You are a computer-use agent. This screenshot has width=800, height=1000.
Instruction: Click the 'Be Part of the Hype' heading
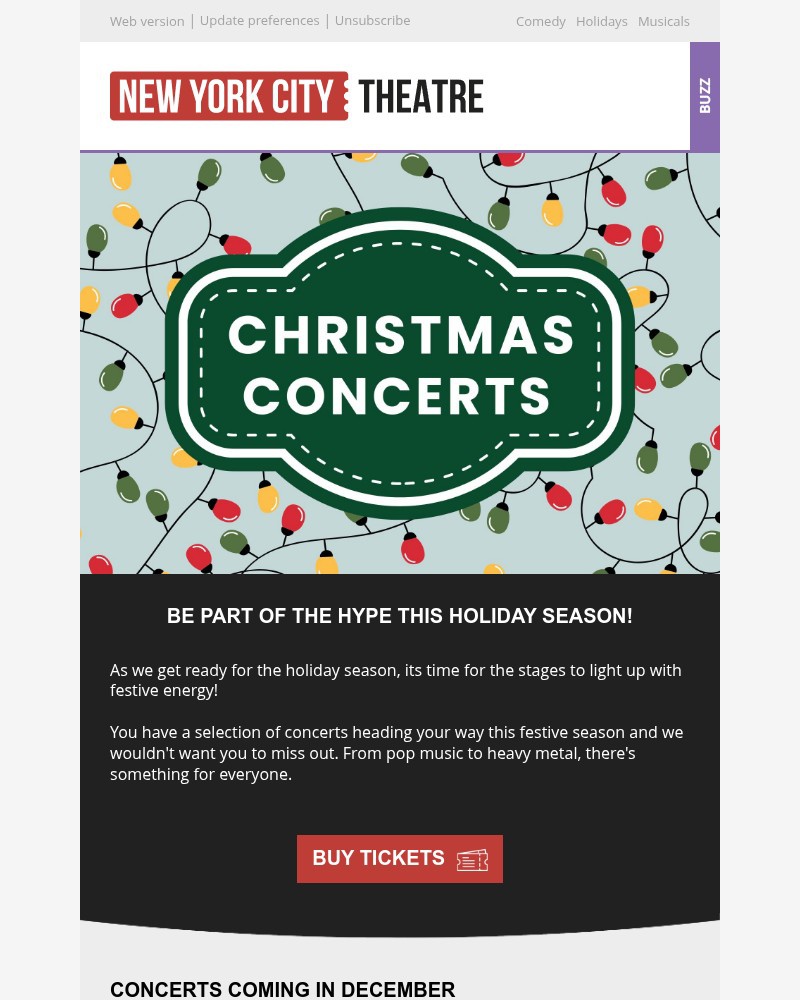[400, 616]
